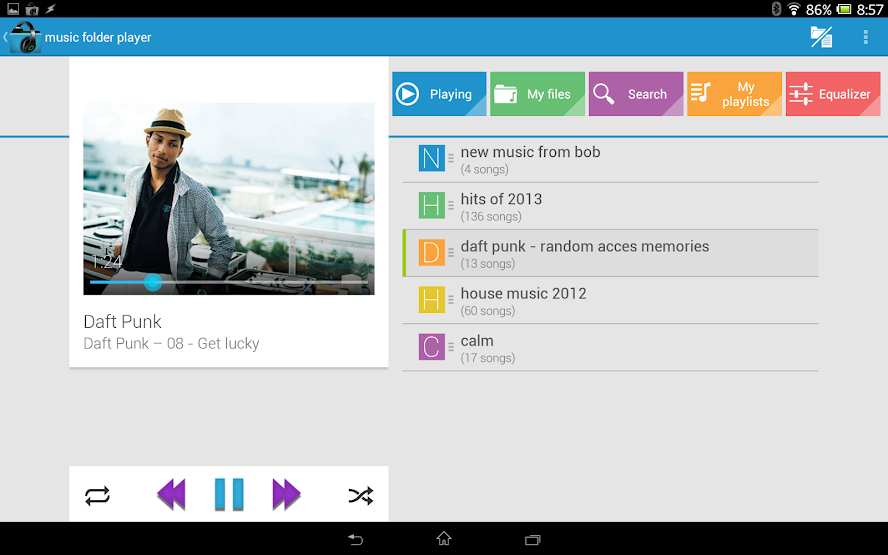Open the My files tab
Viewport: 888px width, 555px height.
[537, 94]
